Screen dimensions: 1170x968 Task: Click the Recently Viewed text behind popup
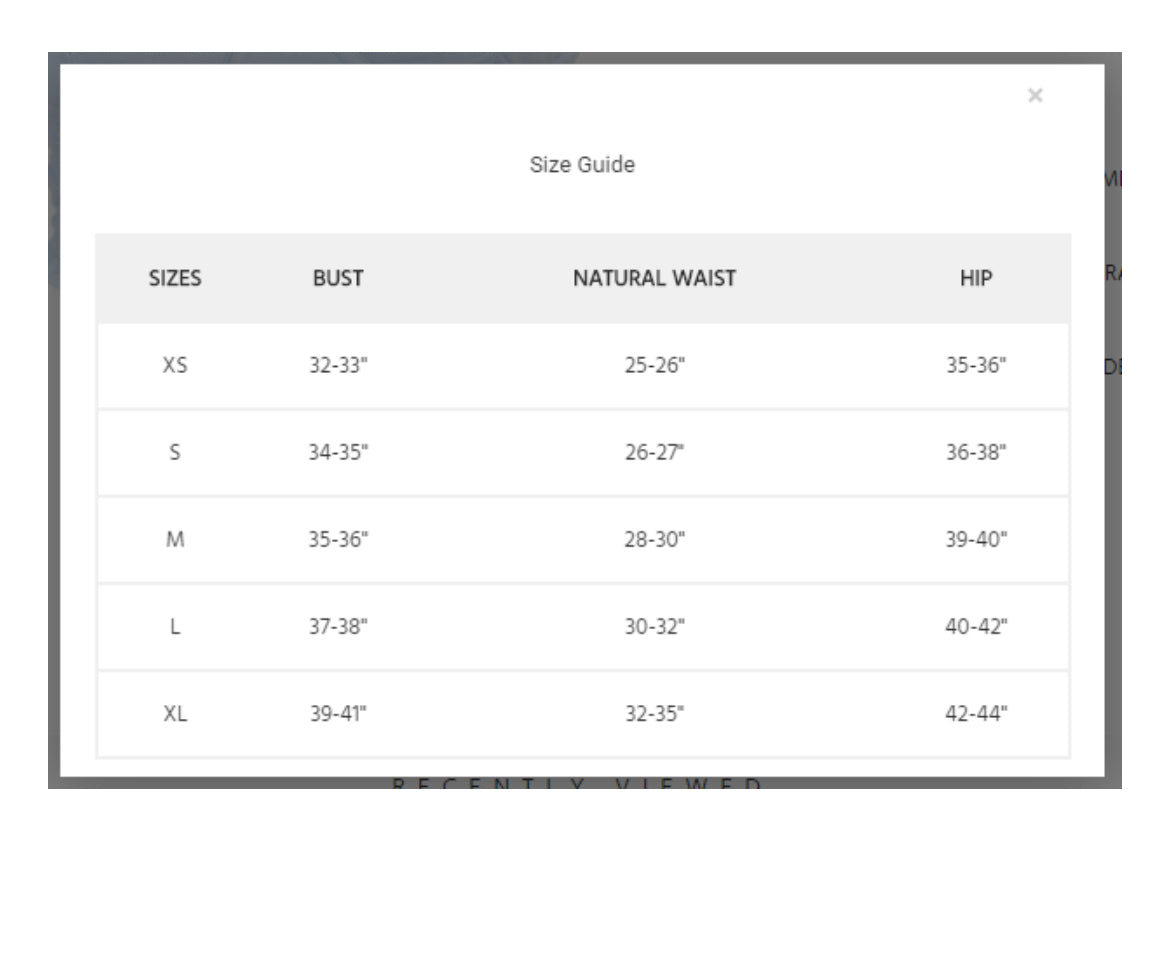coord(576,783)
